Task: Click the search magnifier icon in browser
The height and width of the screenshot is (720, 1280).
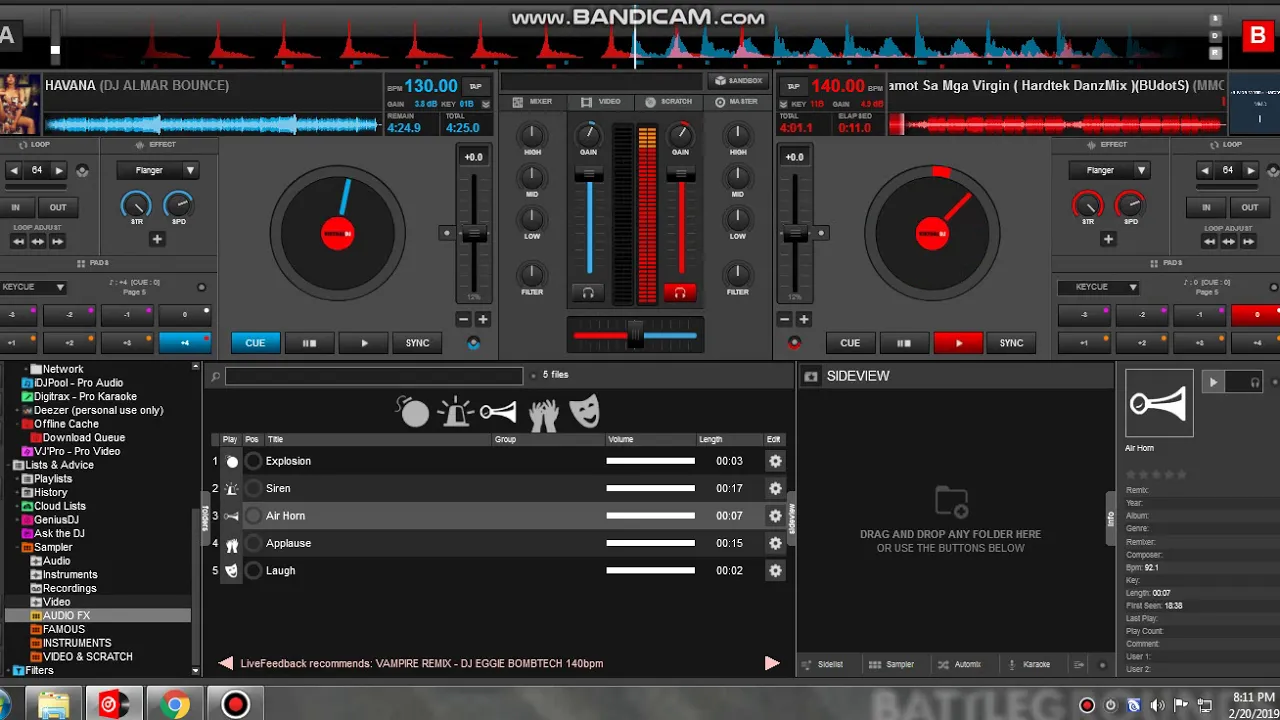Action: 214,377
